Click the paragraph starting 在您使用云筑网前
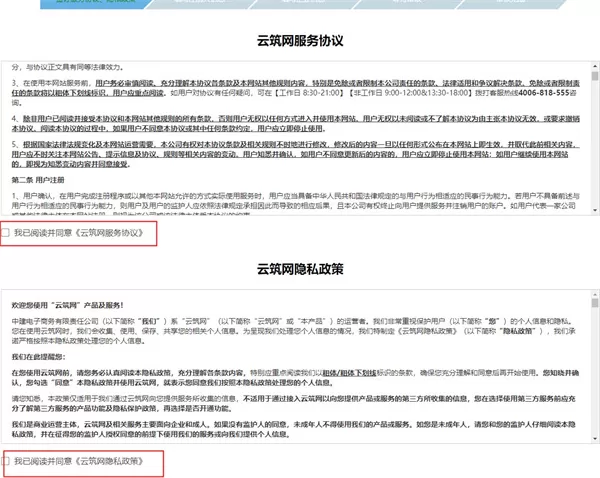The width and height of the screenshot is (600, 478). (295, 378)
